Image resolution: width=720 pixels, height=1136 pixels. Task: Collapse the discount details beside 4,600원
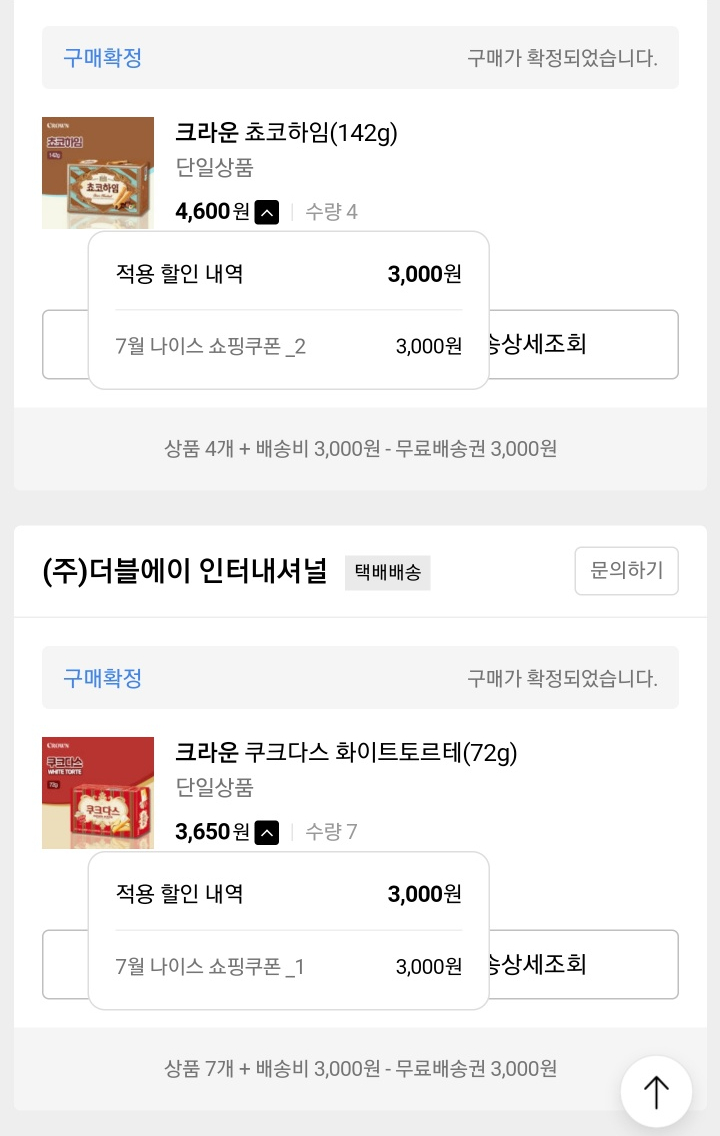coord(267,212)
